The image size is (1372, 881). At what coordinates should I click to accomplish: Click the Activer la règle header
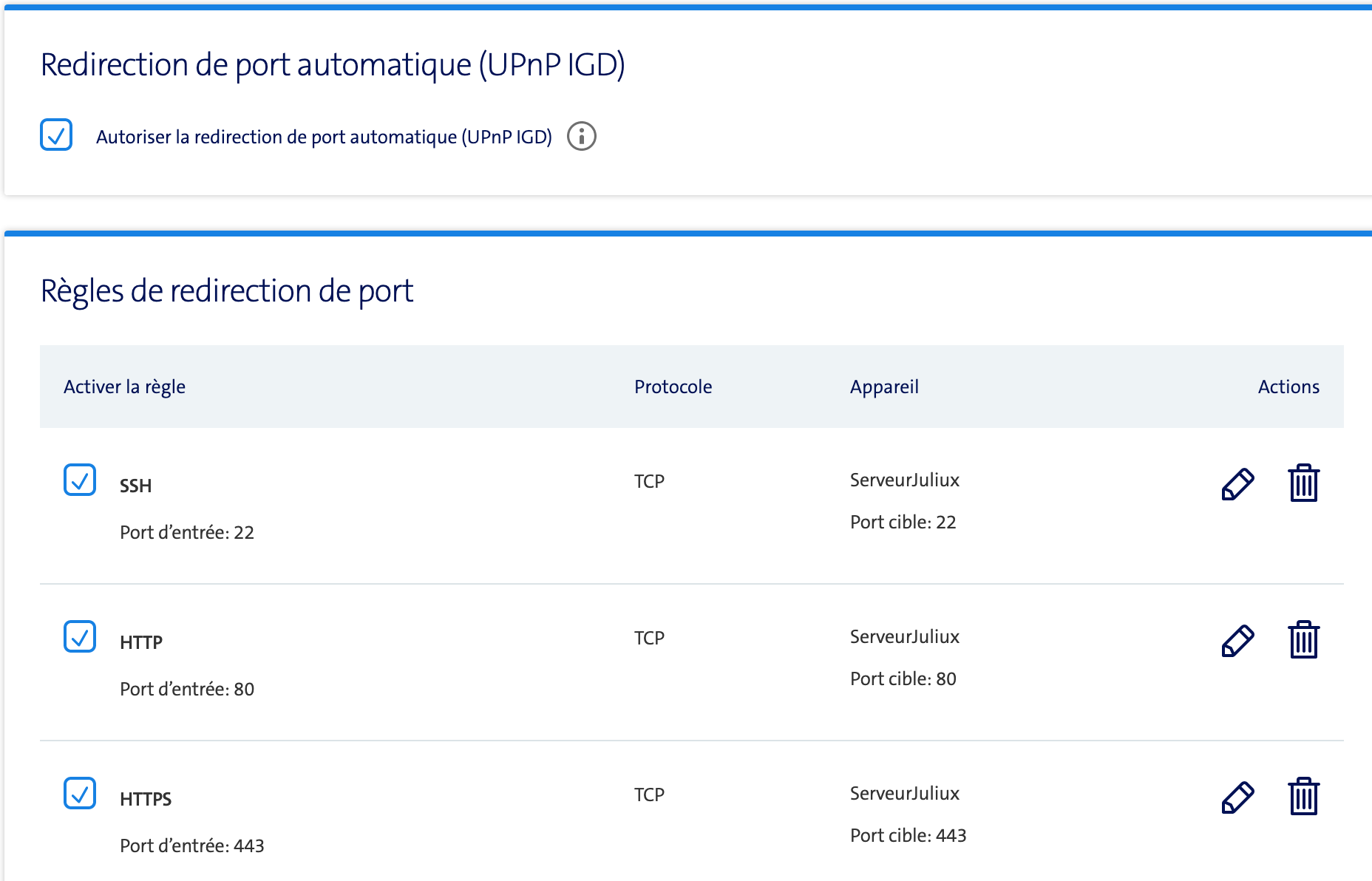124,387
